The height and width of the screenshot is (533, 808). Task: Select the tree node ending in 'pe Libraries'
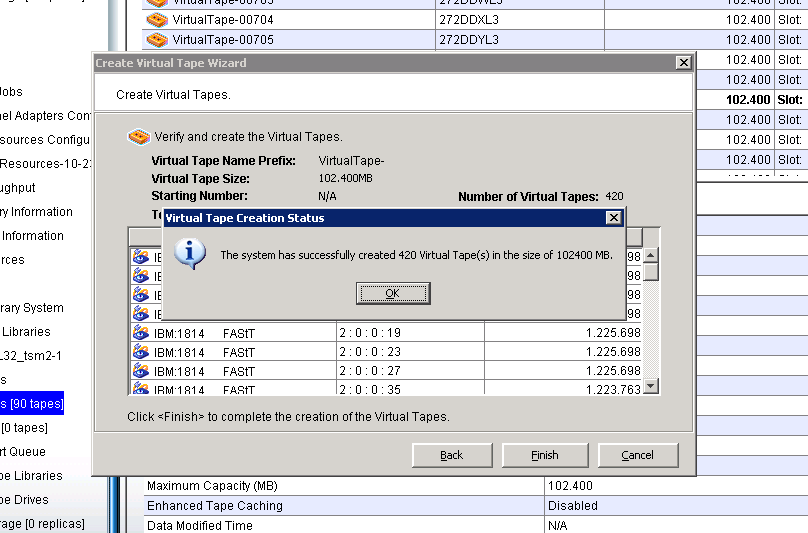point(31,476)
